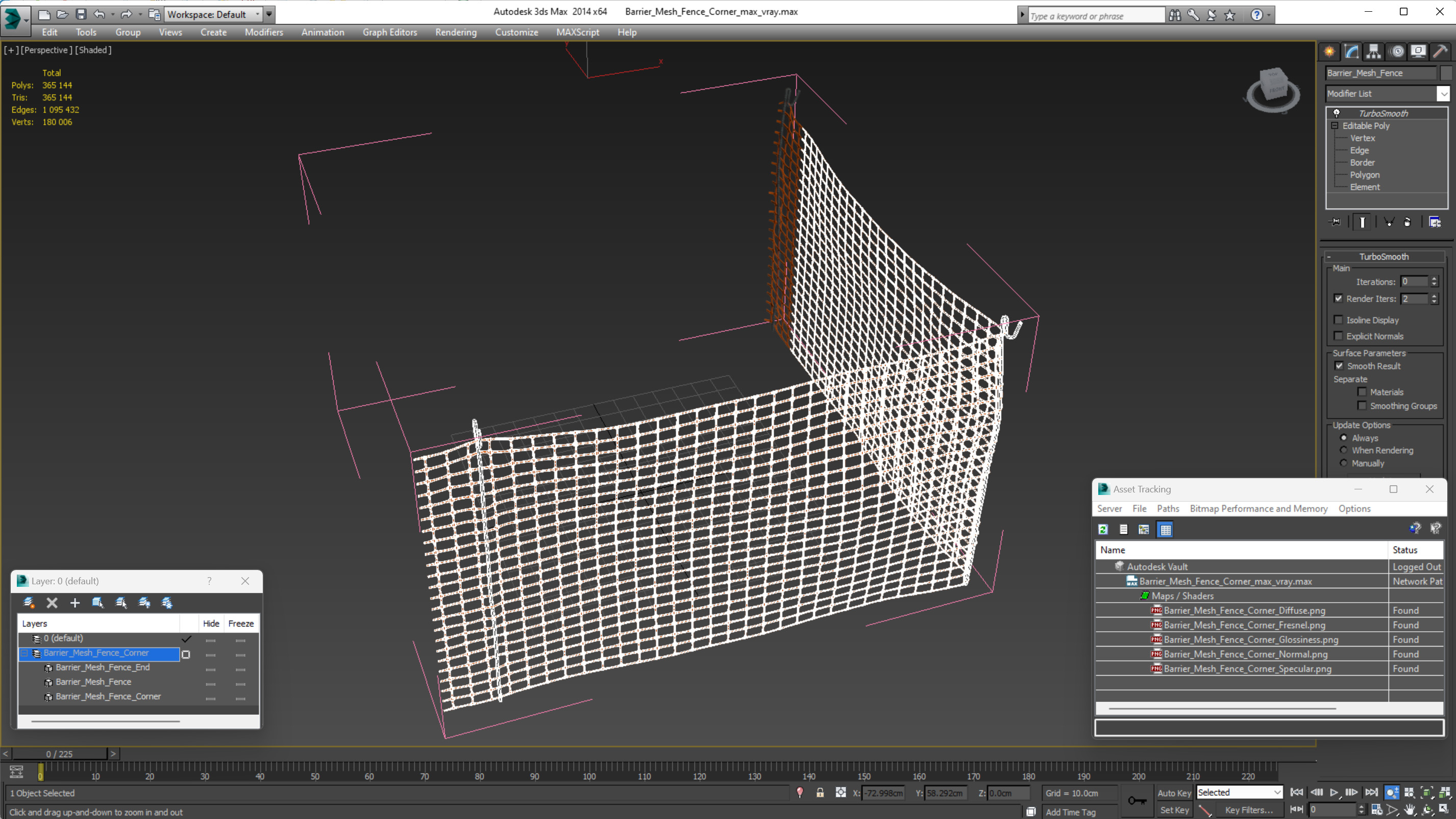Toggle the Render Iters checkbox
This screenshot has width=1456, height=819.
point(1339,299)
